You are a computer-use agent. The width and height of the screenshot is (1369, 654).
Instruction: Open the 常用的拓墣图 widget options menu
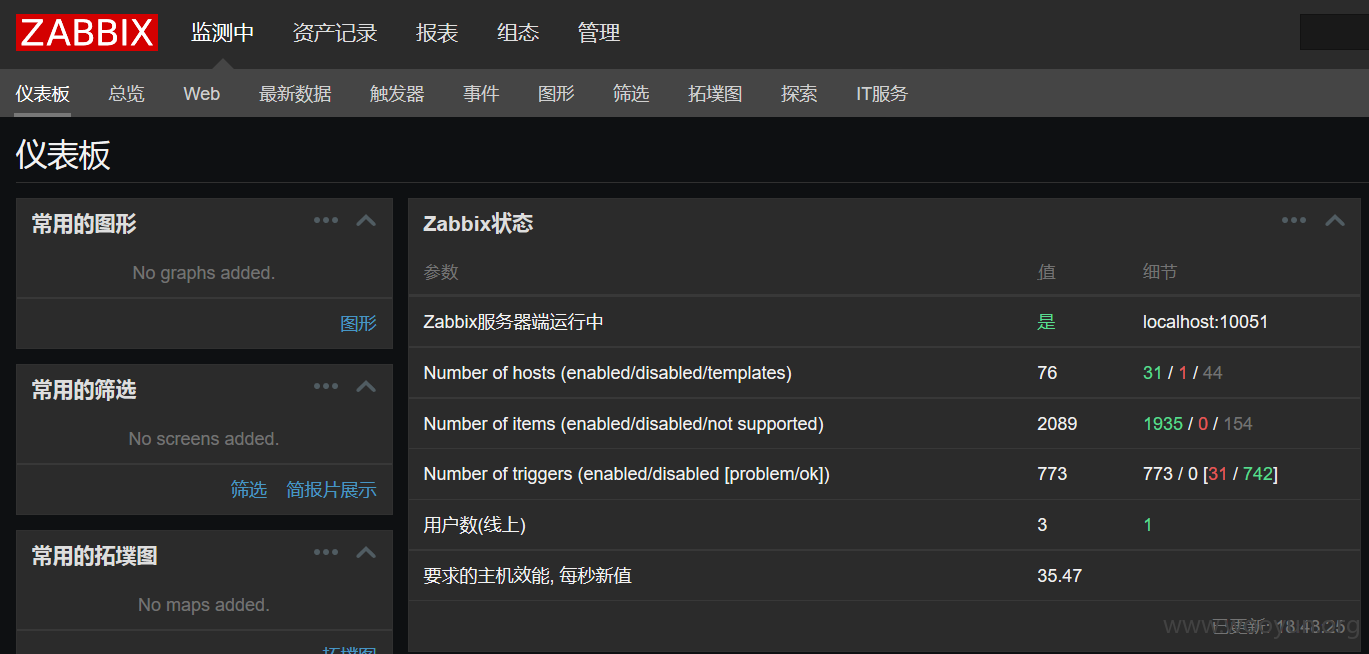click(x=326, y=552)
